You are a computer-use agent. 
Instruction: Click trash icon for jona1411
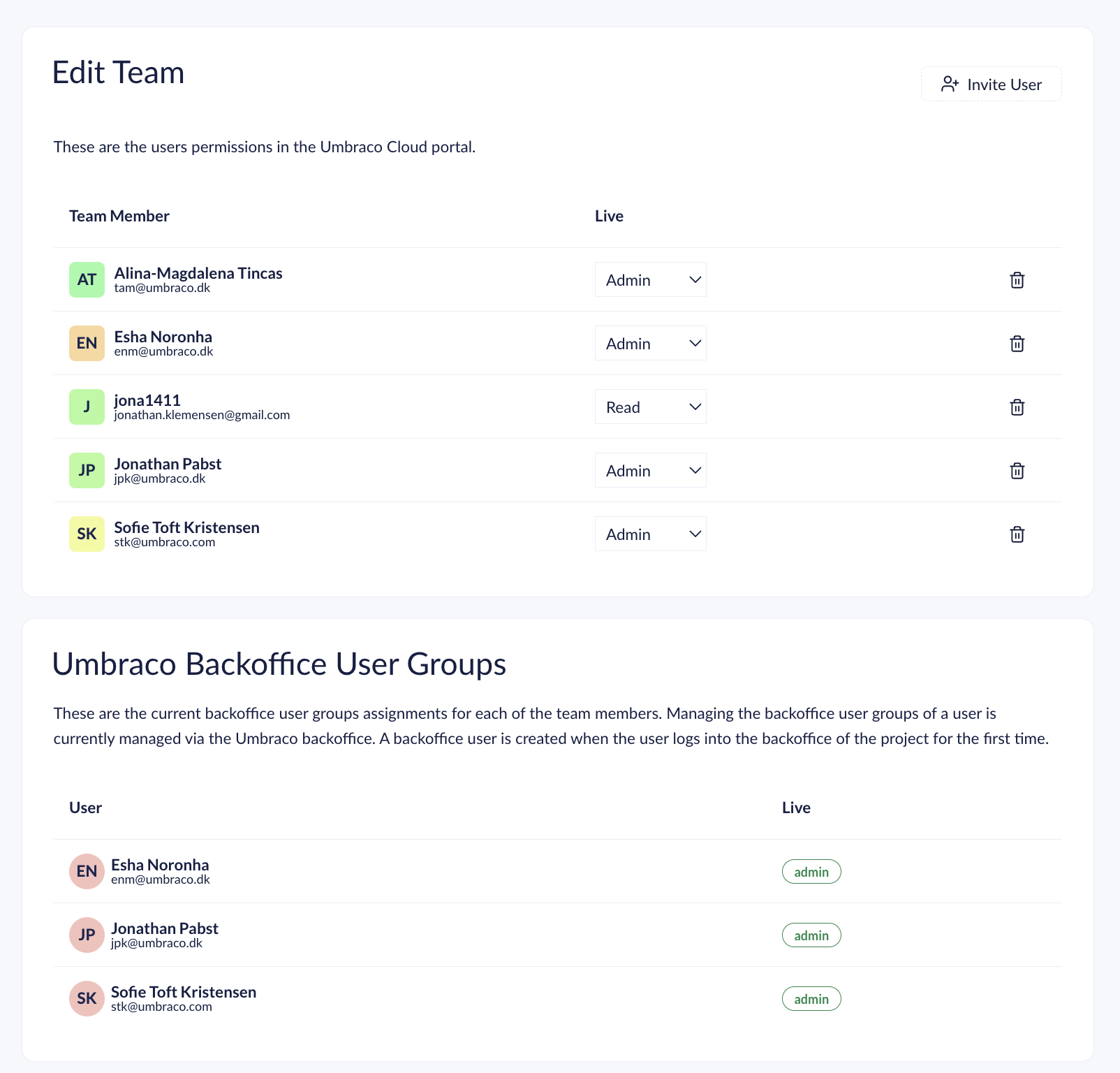pos(1017,407)
